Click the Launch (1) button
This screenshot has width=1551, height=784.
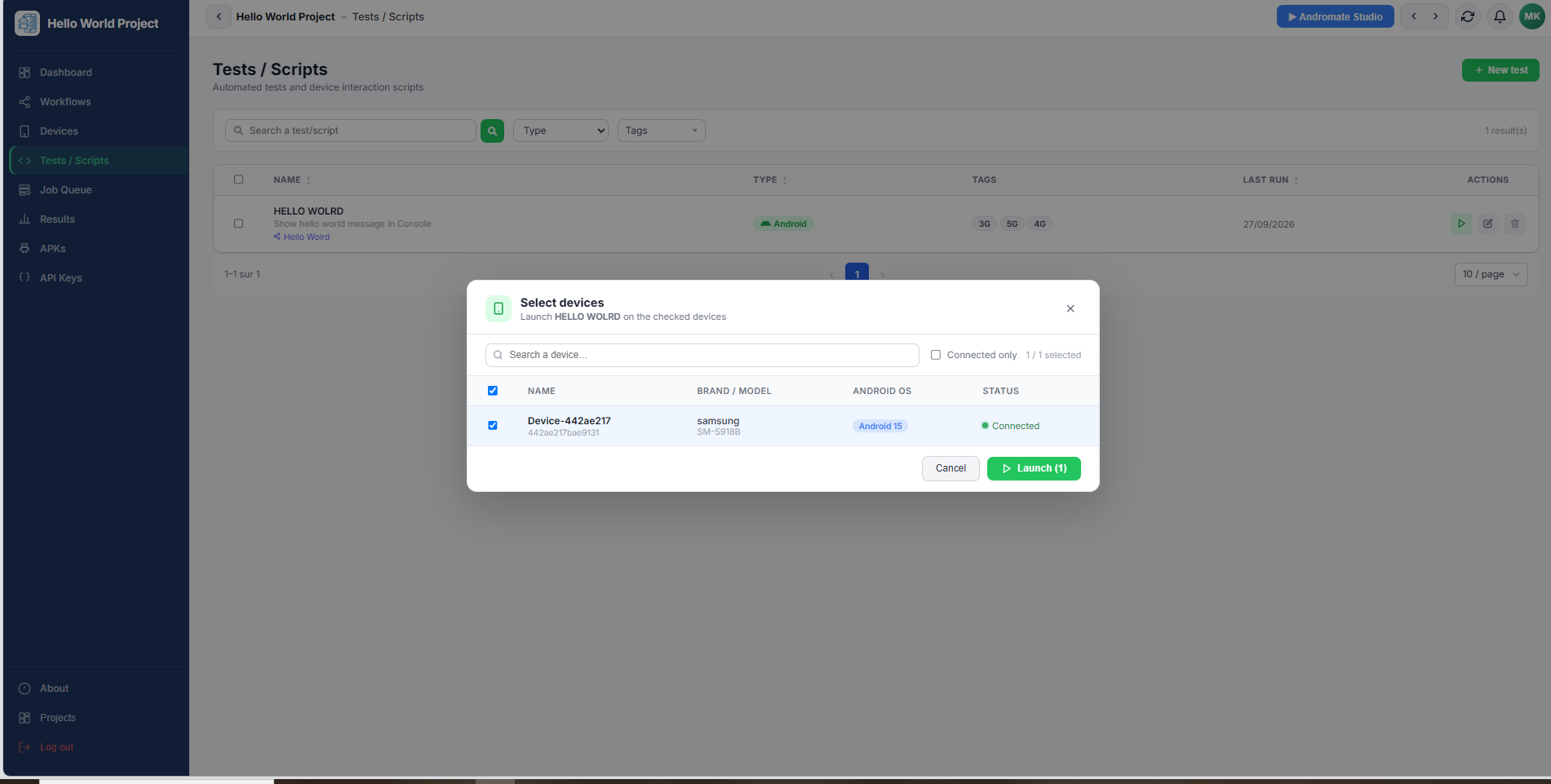coord(1034,468)
